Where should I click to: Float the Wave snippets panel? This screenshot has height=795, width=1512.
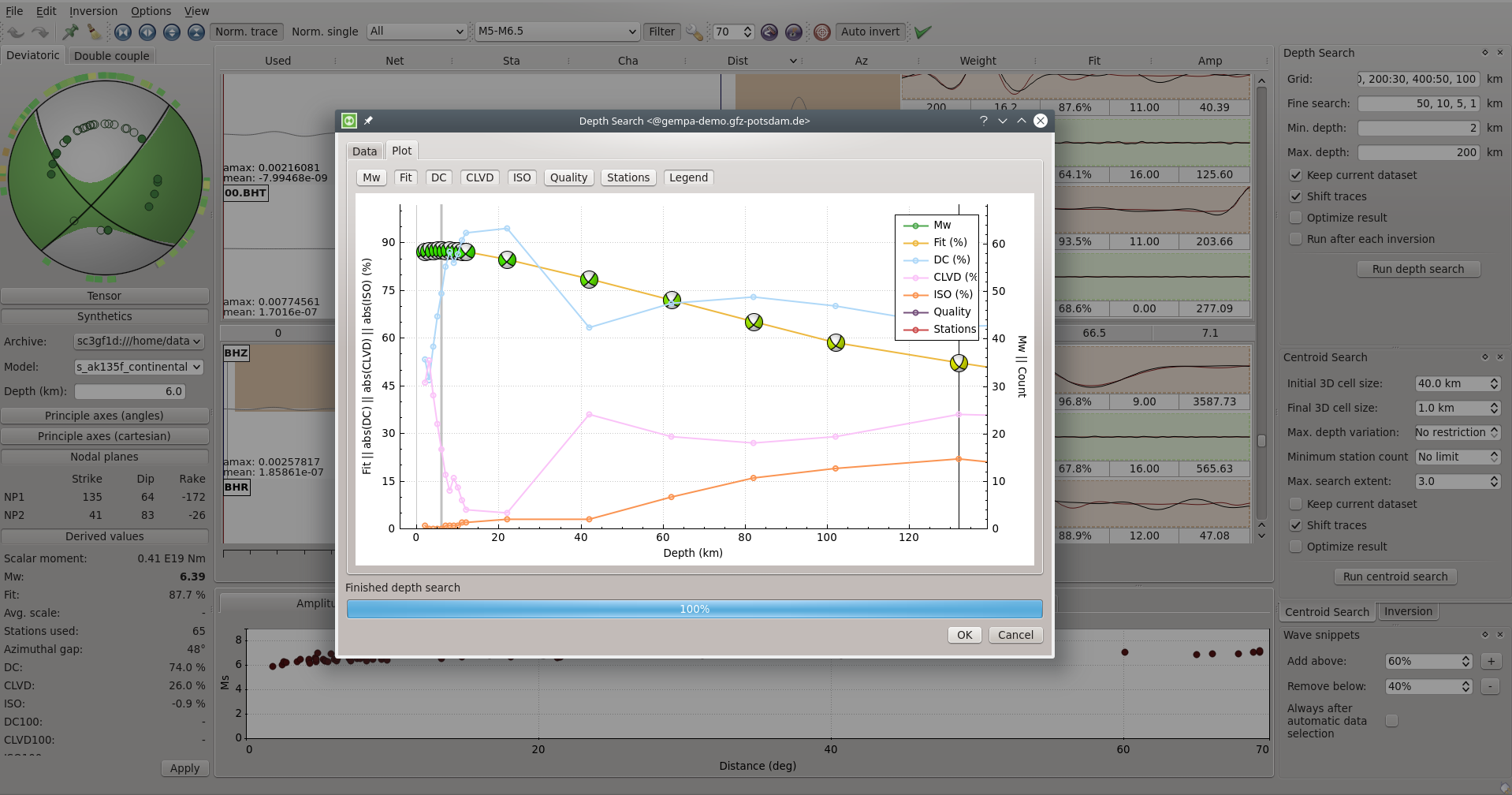point(1485,635)
